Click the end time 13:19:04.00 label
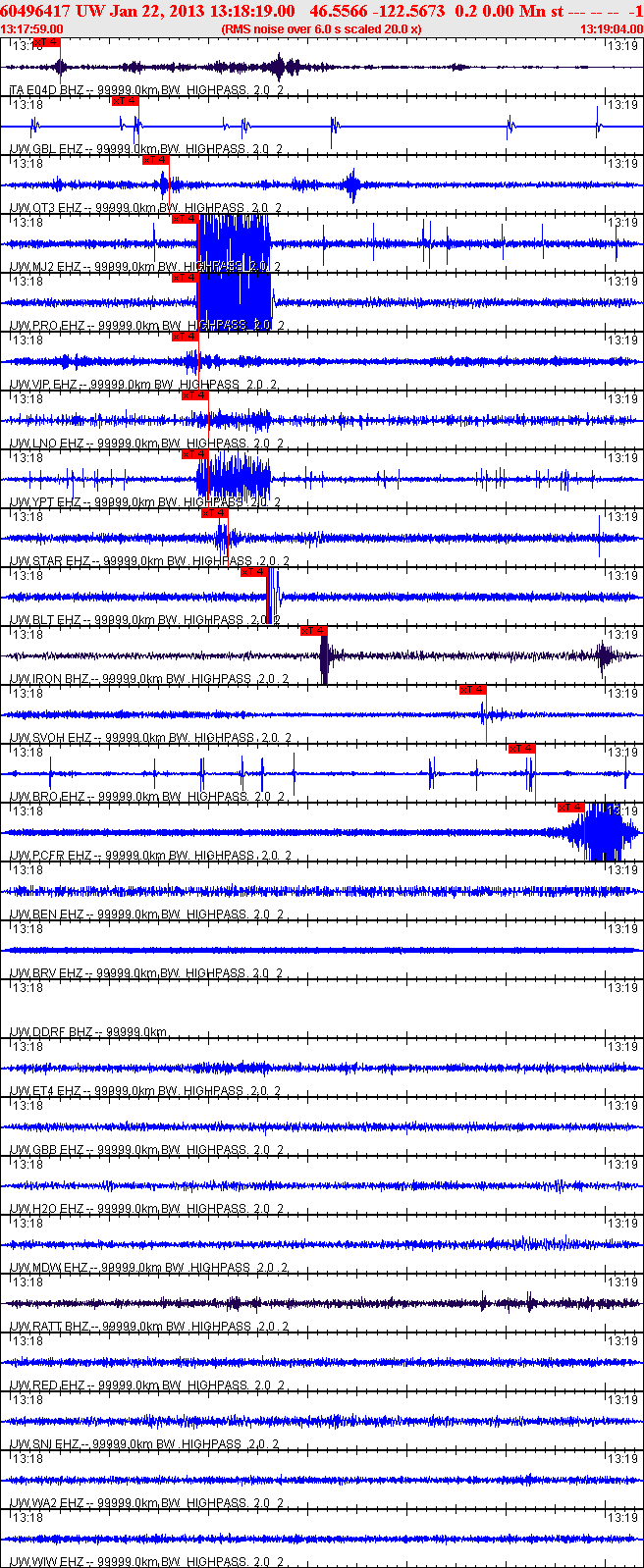Viewport: 644px width, 1568px height. point(612,29)
